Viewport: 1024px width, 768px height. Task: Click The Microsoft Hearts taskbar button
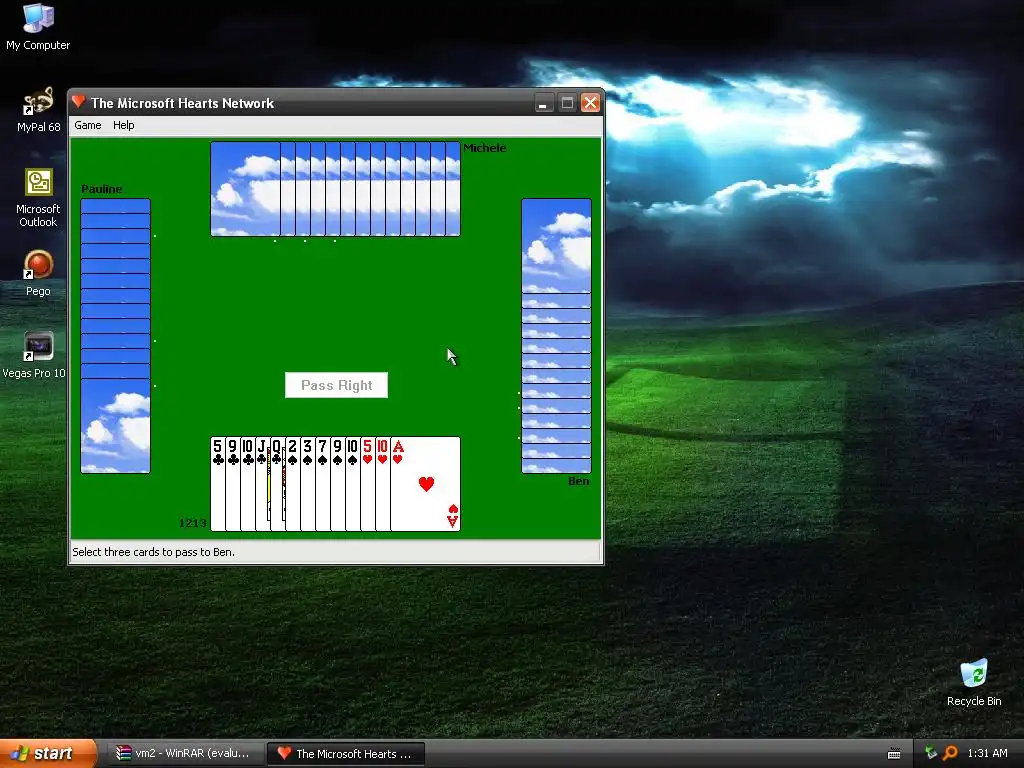[346, 754]
